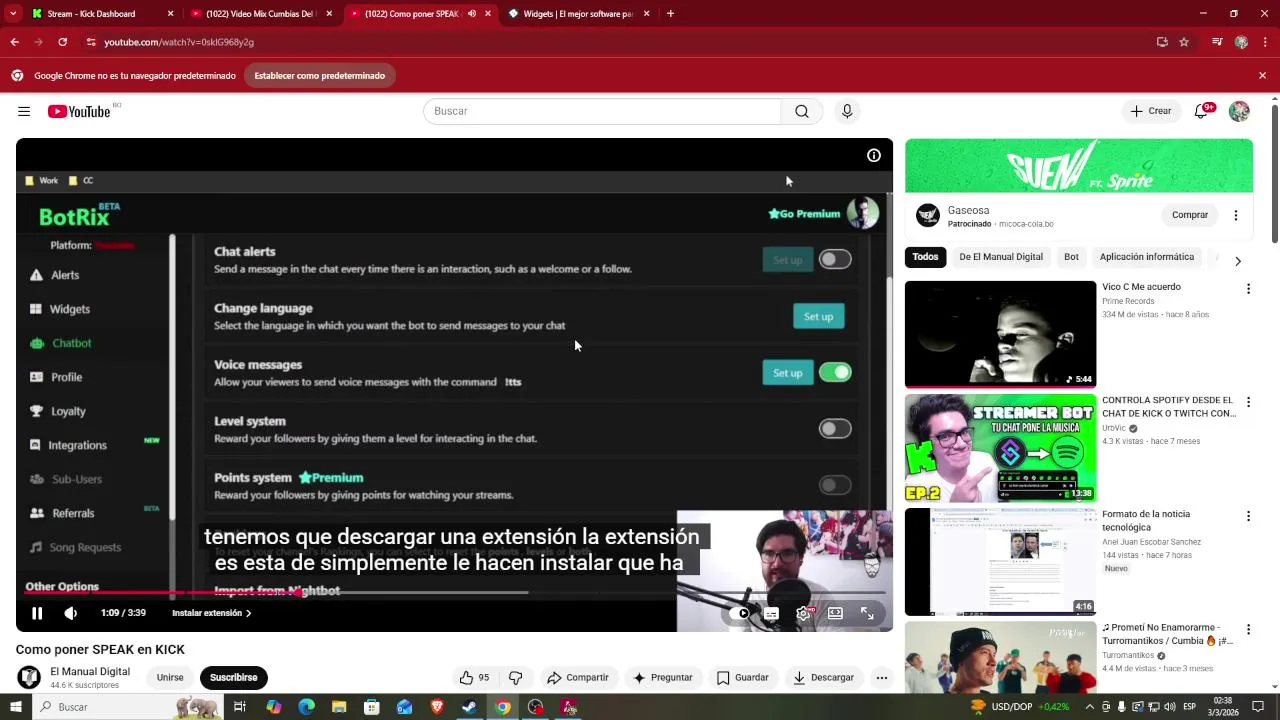The height and width of the screenshot is (720, 1280).
Task: Show more filter chips with the arrow
Action: tap(1238, 261)
